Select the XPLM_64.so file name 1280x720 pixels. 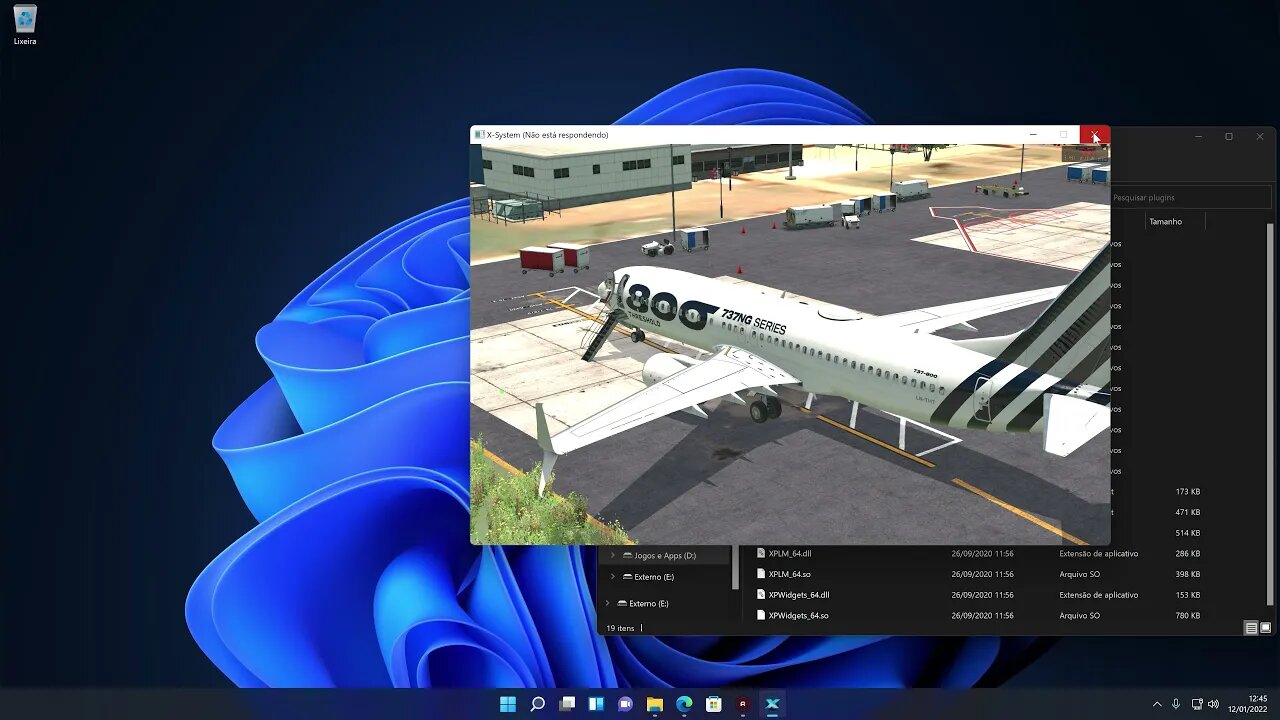pyautogui.click(x=788, y=574)
